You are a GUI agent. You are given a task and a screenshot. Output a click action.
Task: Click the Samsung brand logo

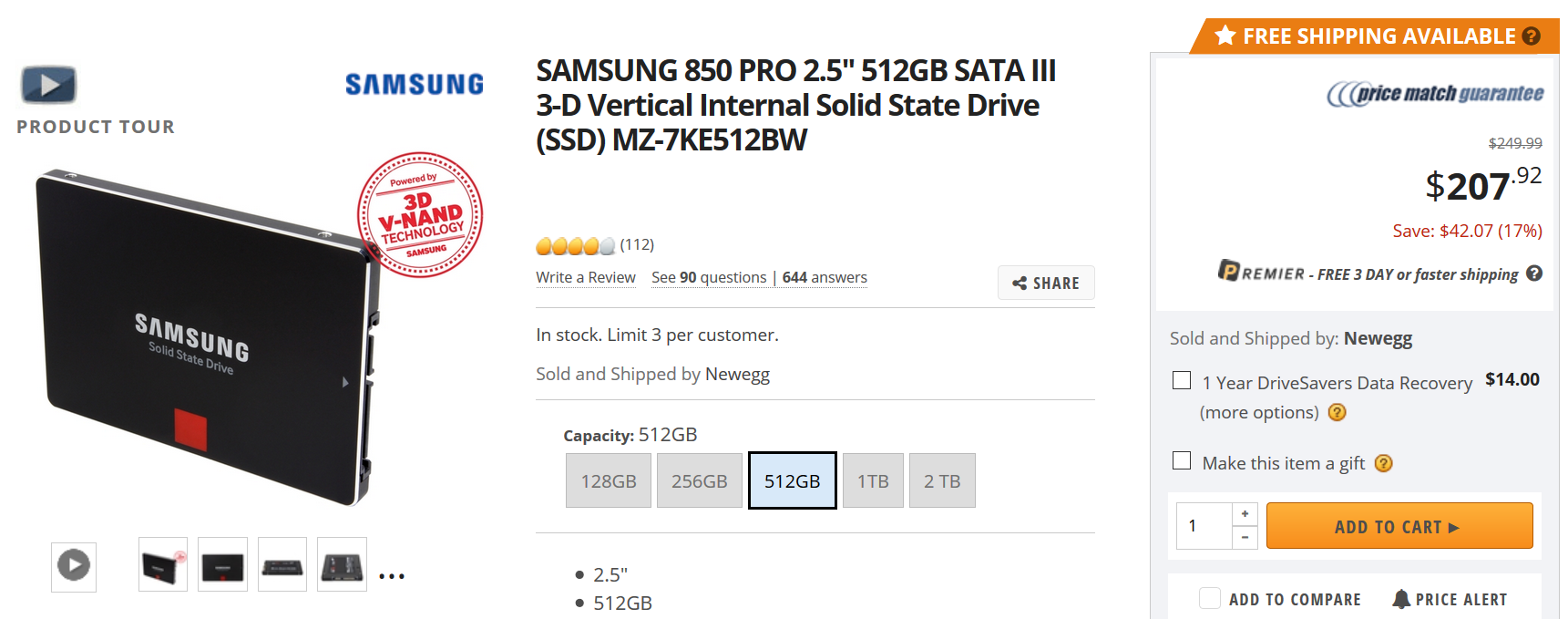415,85
